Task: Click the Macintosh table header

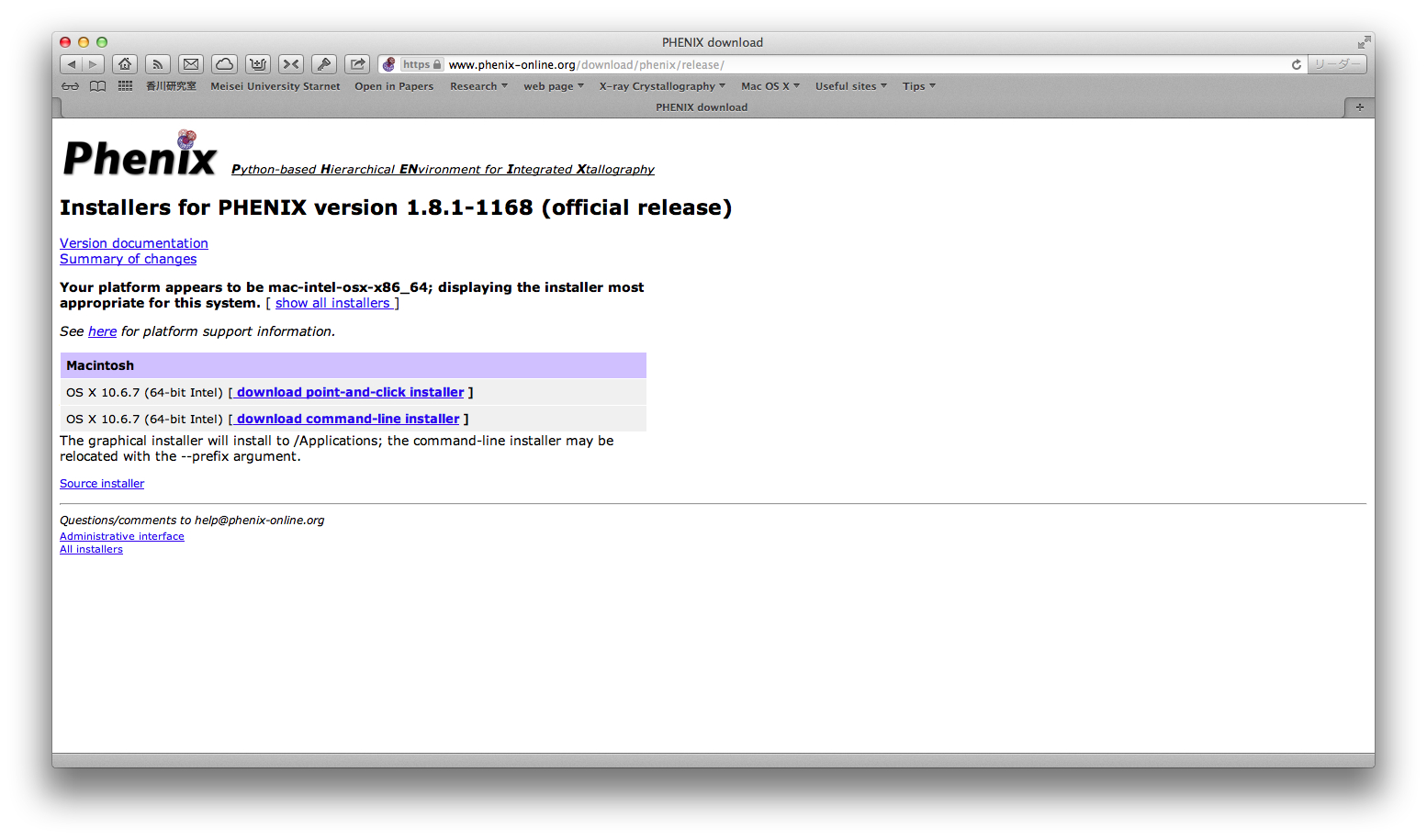Action: click(354, 365)
